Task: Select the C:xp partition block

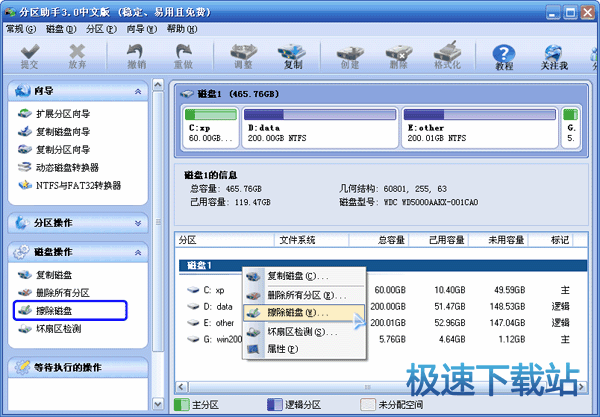Action: [210, 127]
